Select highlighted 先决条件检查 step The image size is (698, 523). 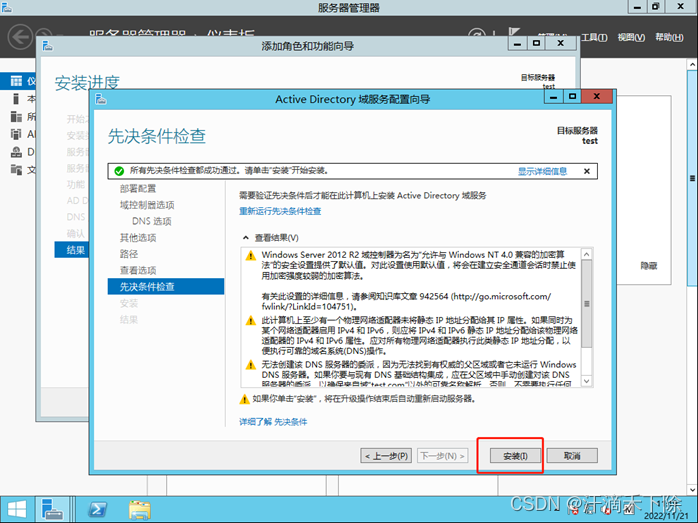coord(166,287)
